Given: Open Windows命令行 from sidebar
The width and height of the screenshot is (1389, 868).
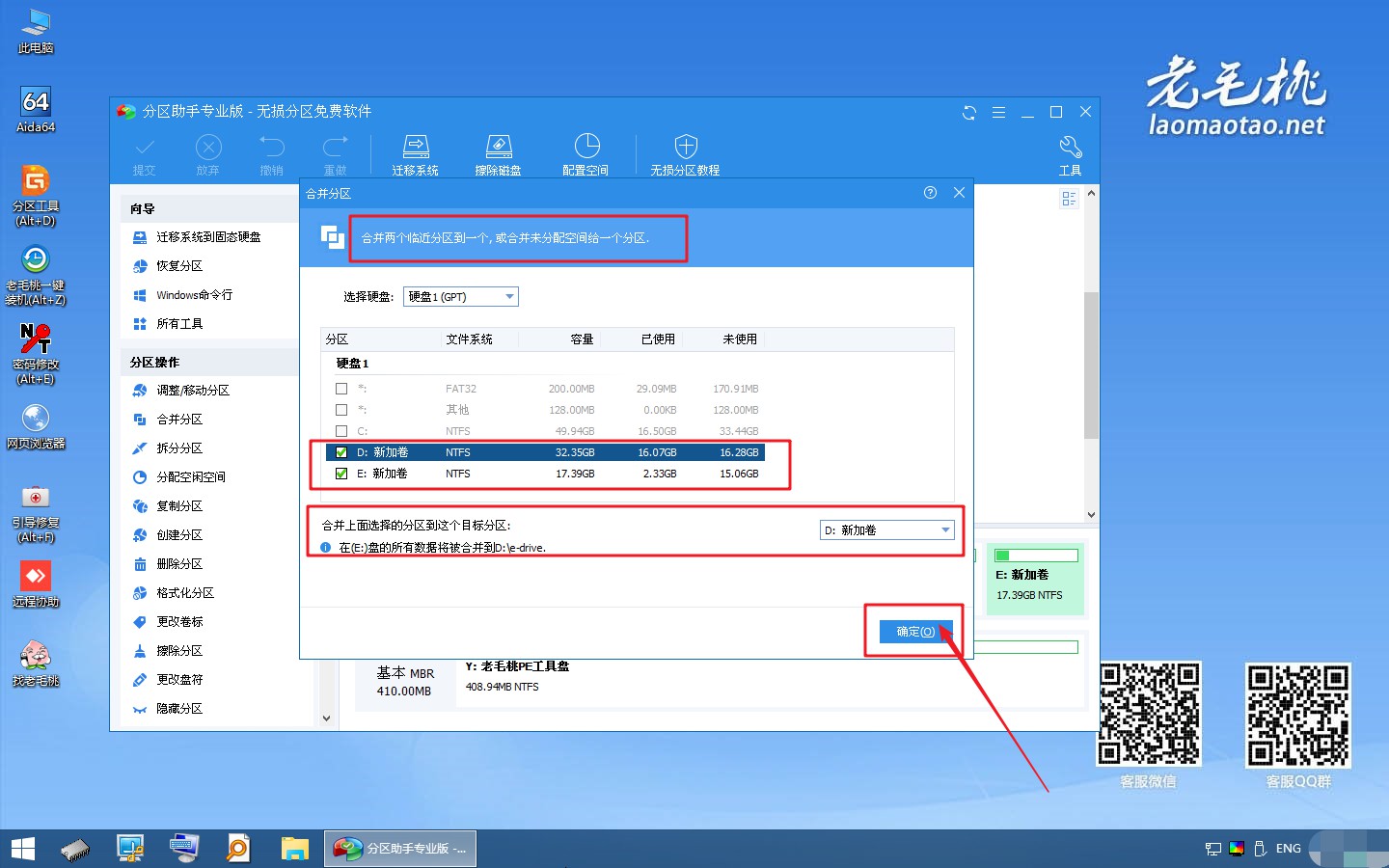Looking at the screenshot, I should (x=194, y=295).
